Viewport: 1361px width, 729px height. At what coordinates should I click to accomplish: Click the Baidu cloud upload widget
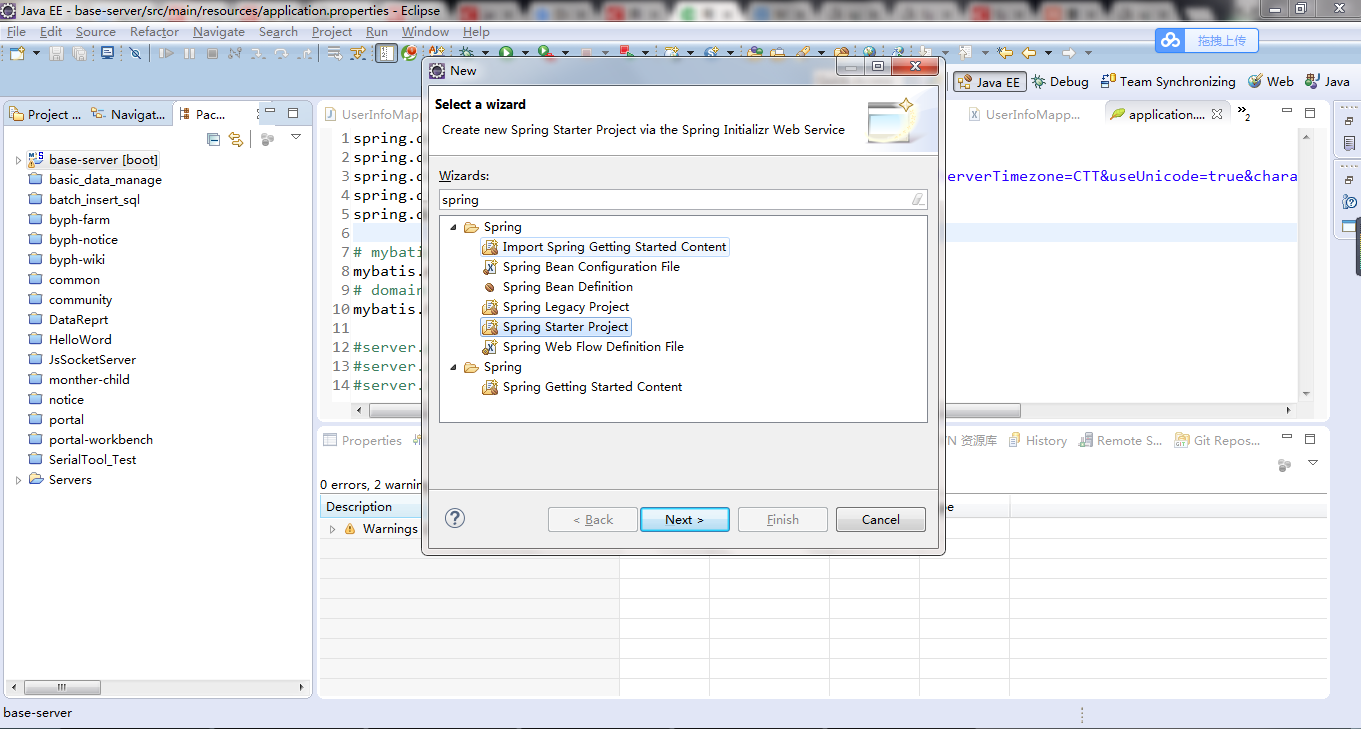point(1207,40)
